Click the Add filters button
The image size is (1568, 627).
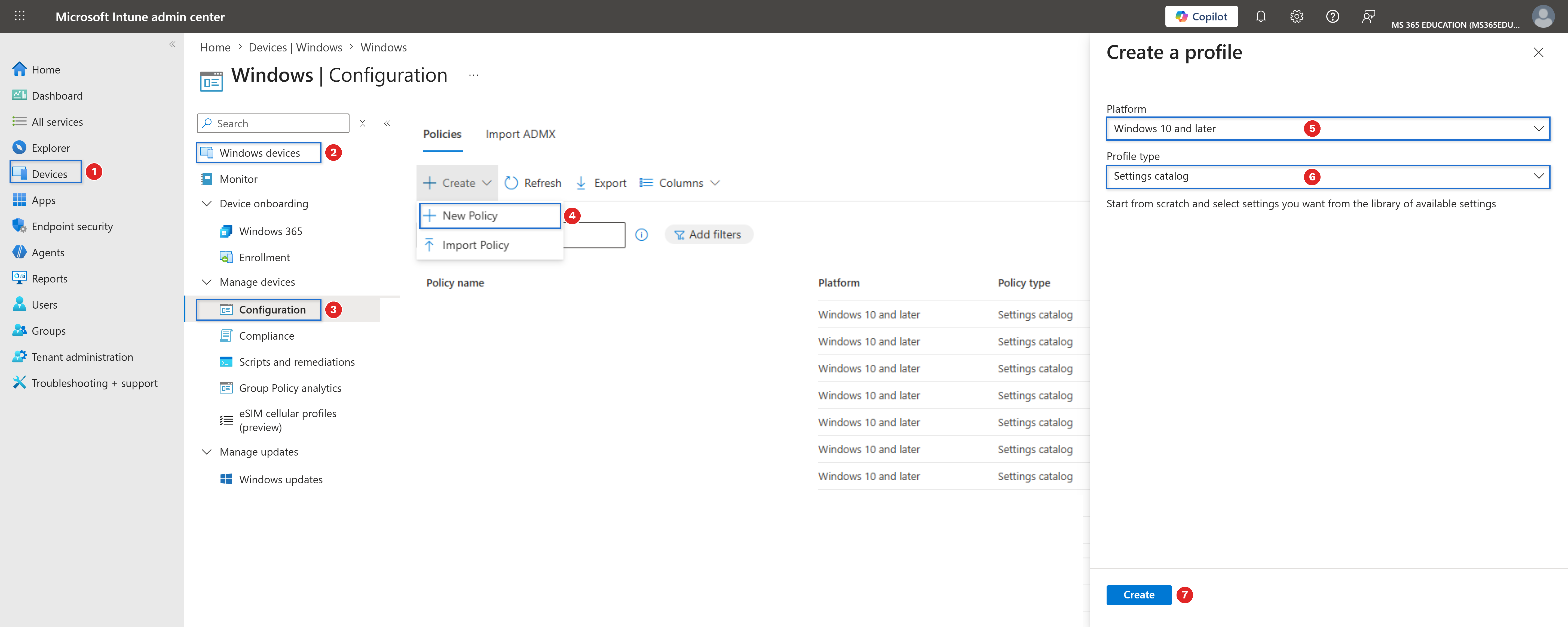[x=709, y=234]
